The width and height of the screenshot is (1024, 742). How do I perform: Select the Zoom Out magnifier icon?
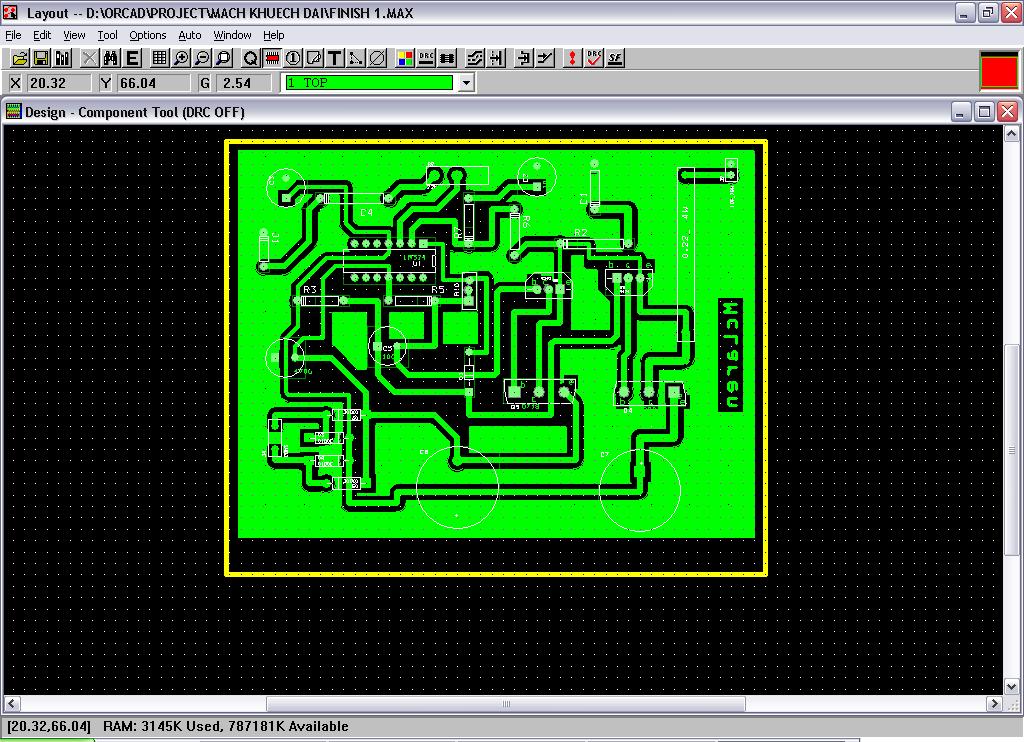coord(202,59)
